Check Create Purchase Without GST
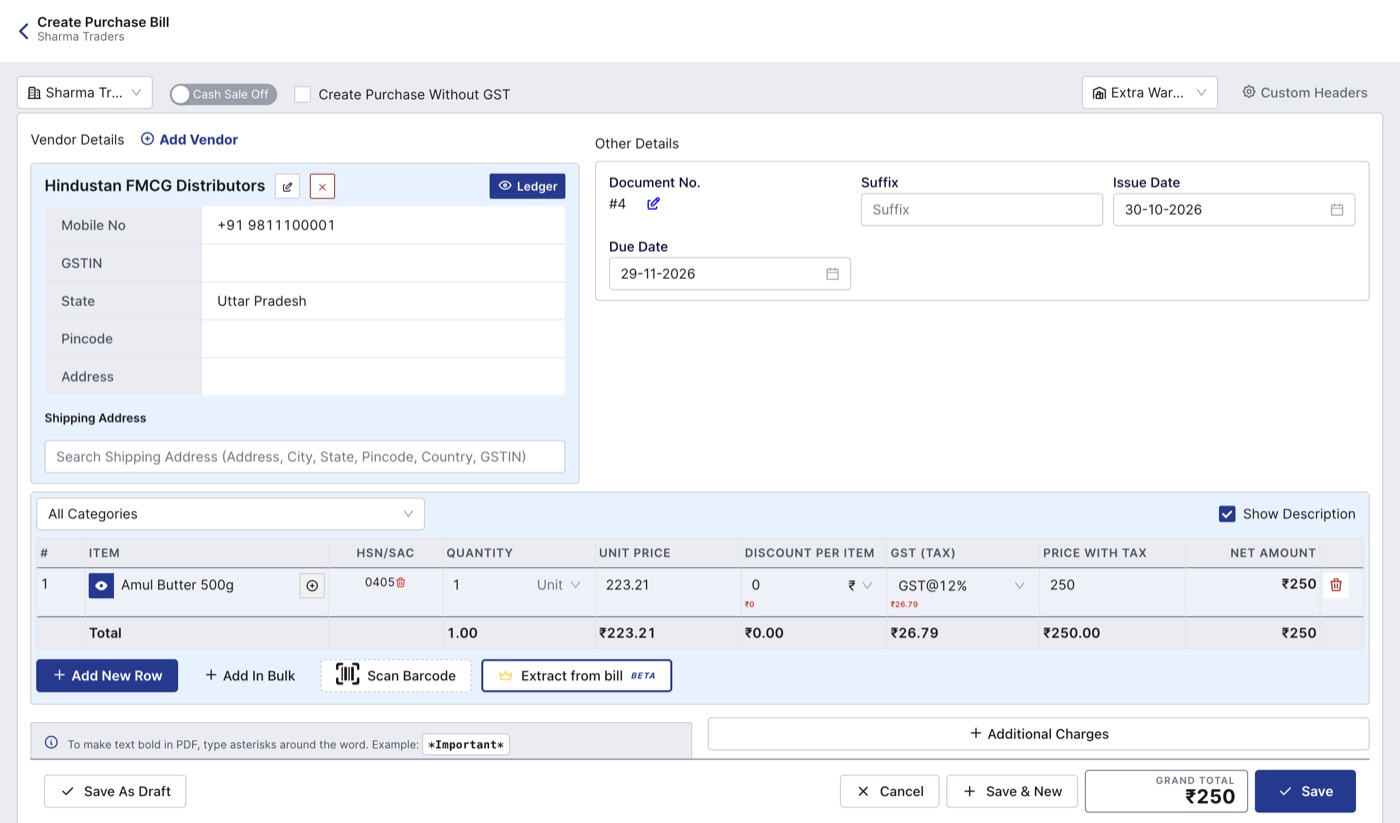The image size is (1400, 823). [x=303, y=94]
